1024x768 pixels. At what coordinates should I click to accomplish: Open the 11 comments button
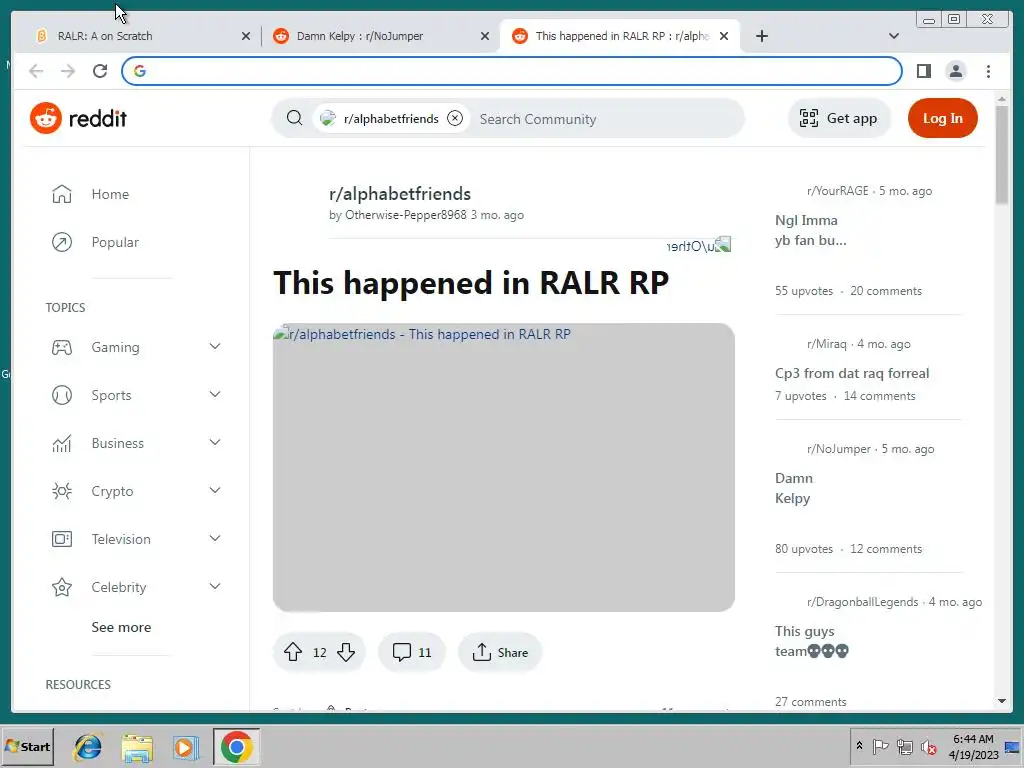tap(411, 652)
